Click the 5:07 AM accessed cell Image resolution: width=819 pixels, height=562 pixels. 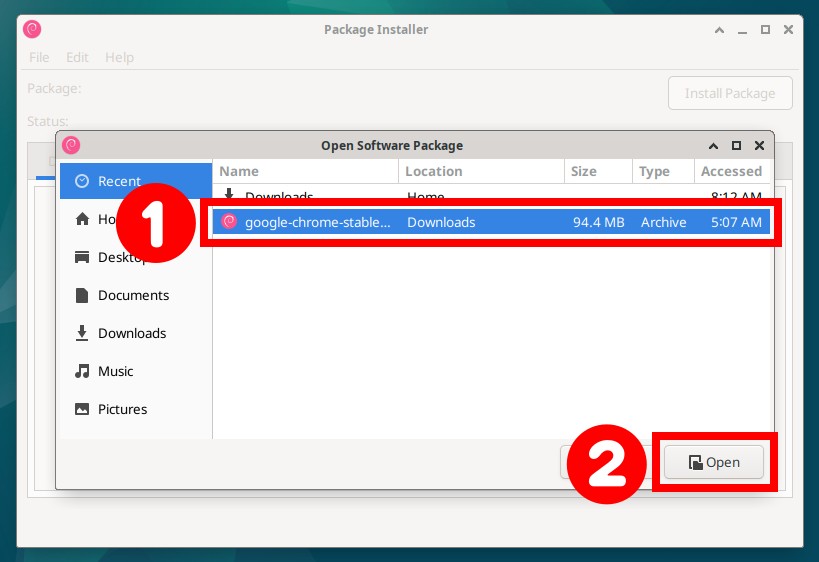pyautogui.click(x=736, y=223)
